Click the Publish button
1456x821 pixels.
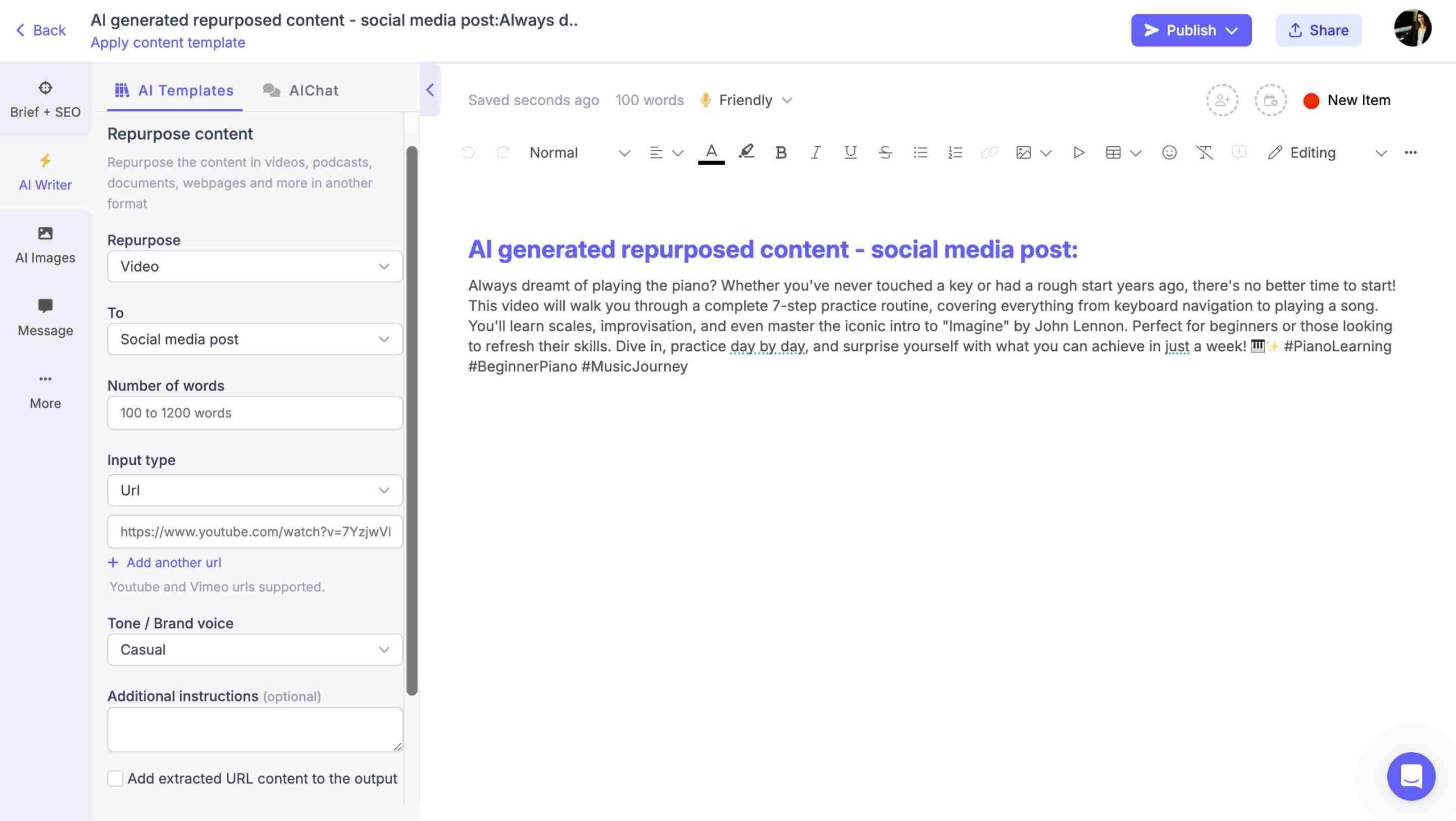(x=1192, y=30)
